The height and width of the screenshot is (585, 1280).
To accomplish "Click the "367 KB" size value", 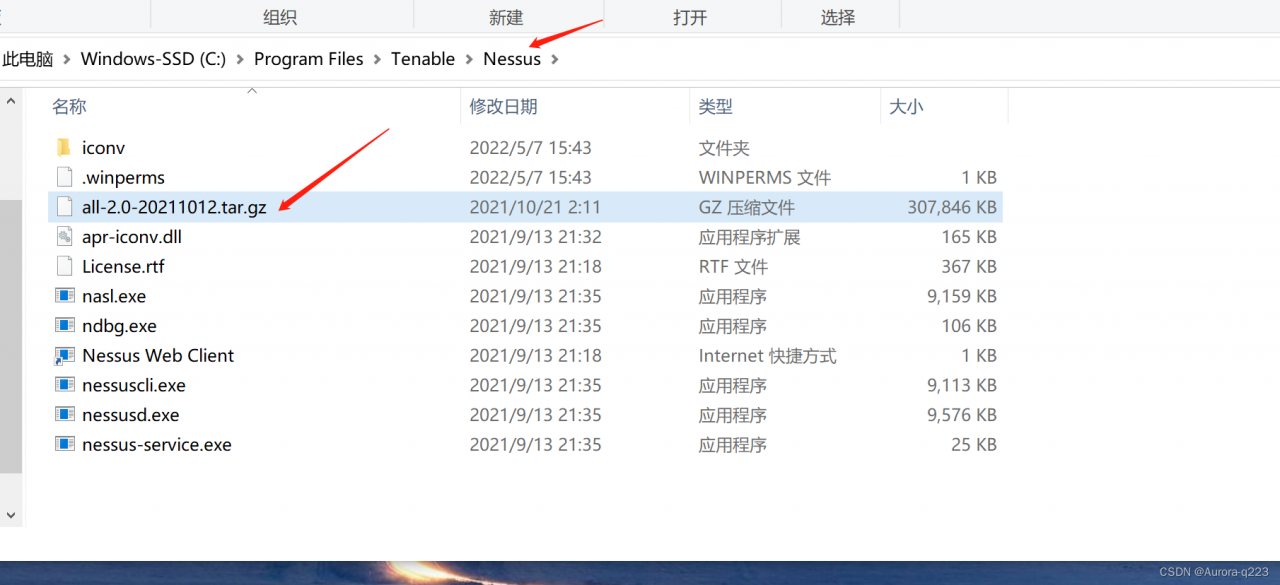I will (969, 267).
